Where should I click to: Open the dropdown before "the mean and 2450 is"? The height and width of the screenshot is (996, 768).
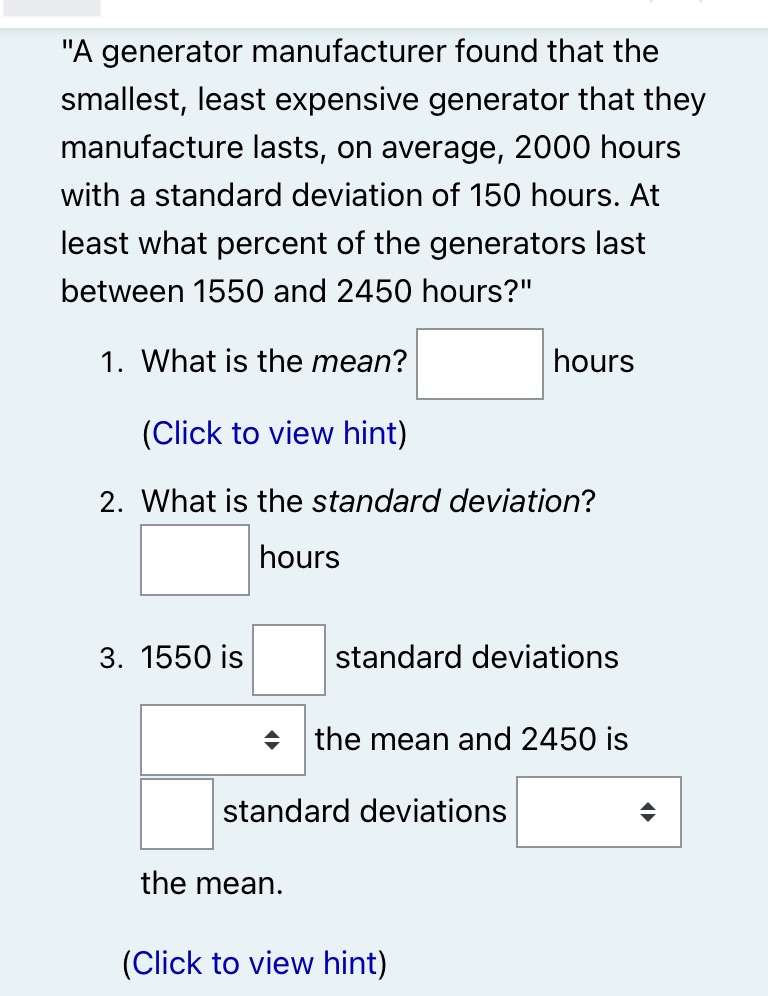[x=222, y=740]
